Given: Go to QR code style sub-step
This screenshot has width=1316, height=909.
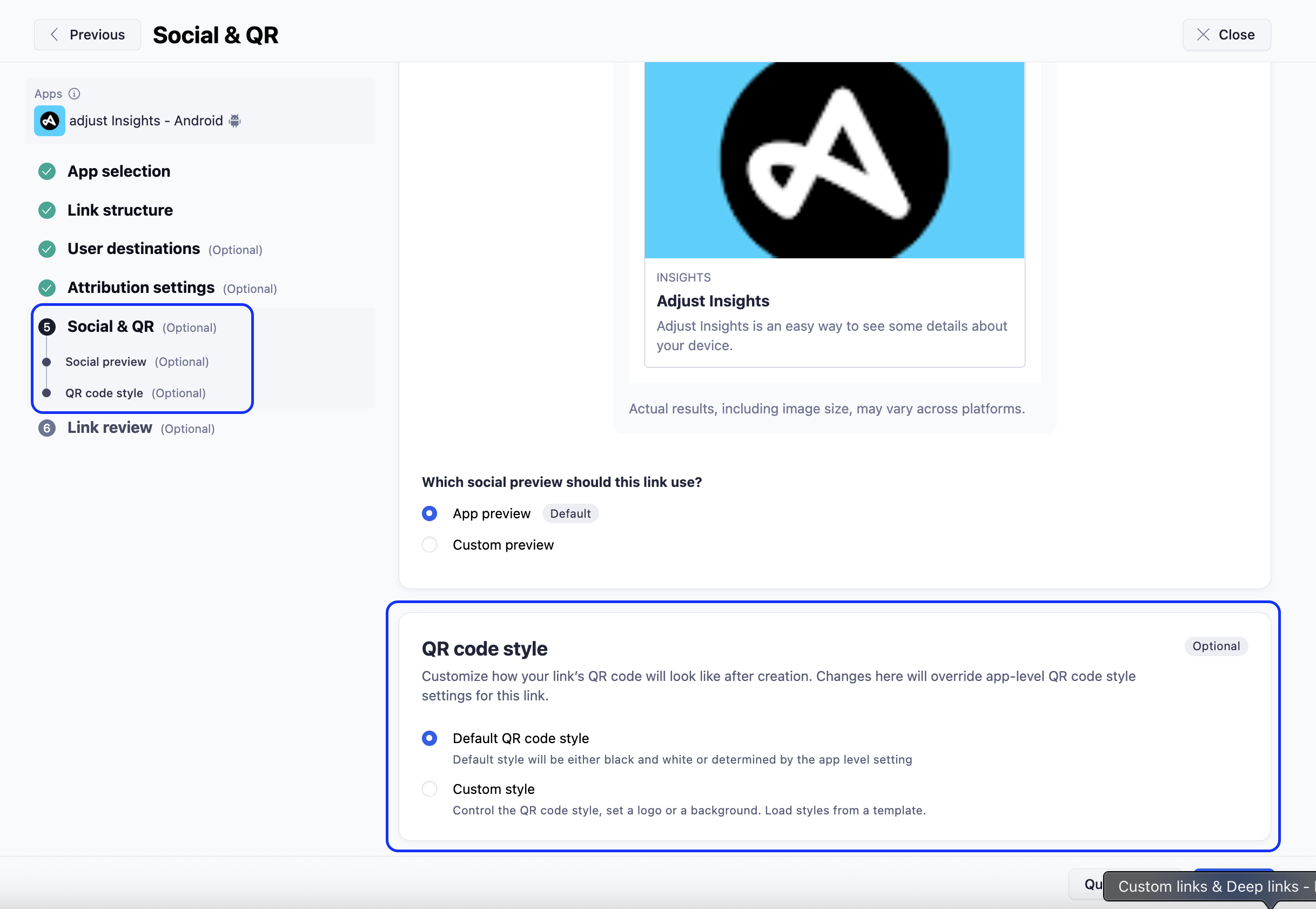Looking at the screenshot, I should [x=104, y=393].
